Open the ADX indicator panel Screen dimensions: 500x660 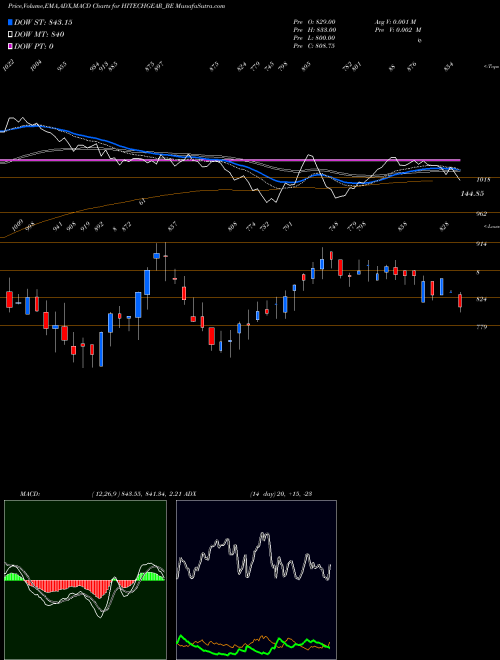point(256,580)
